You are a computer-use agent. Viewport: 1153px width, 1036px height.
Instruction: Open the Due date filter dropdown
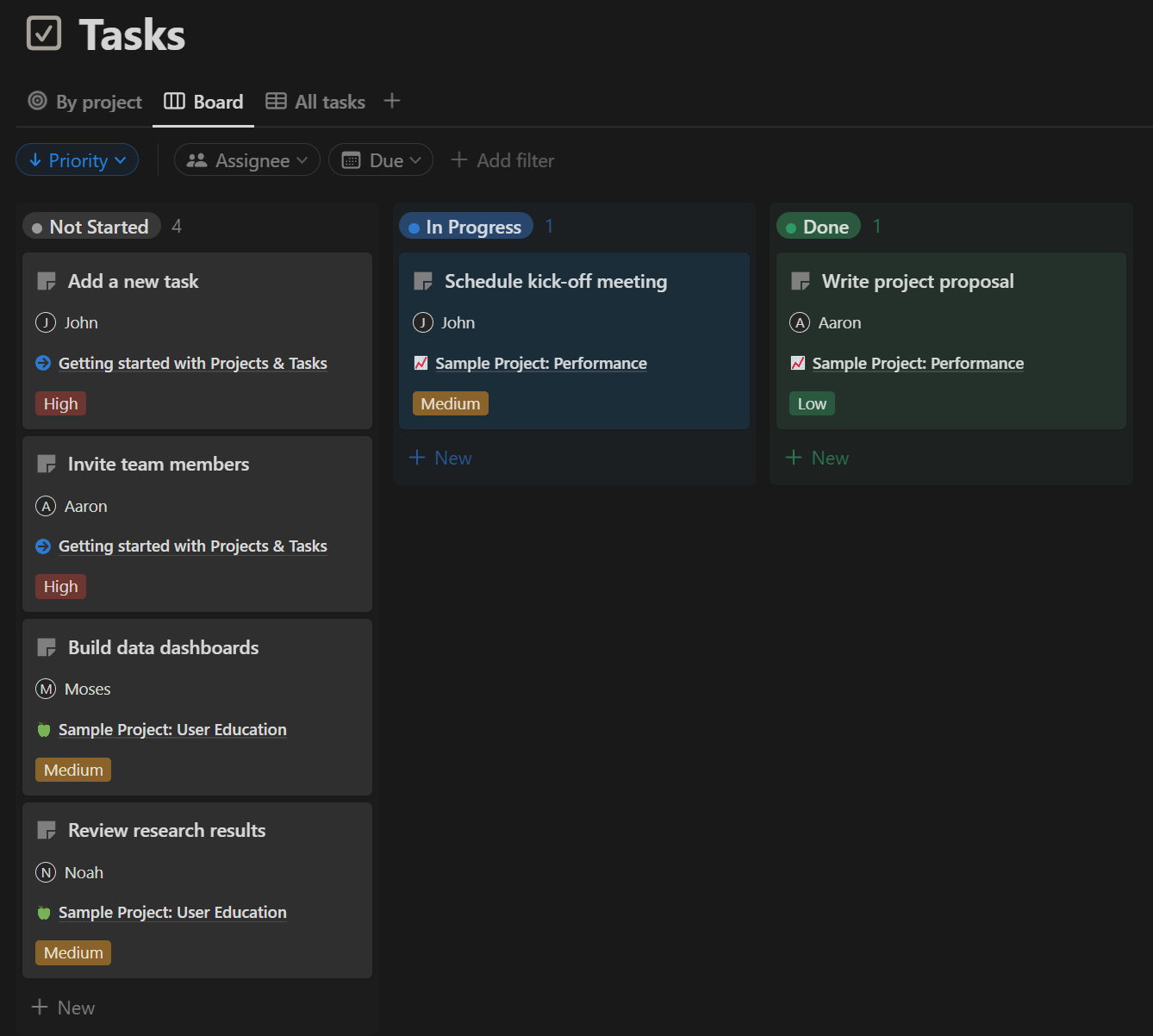[x=381, y=160]
